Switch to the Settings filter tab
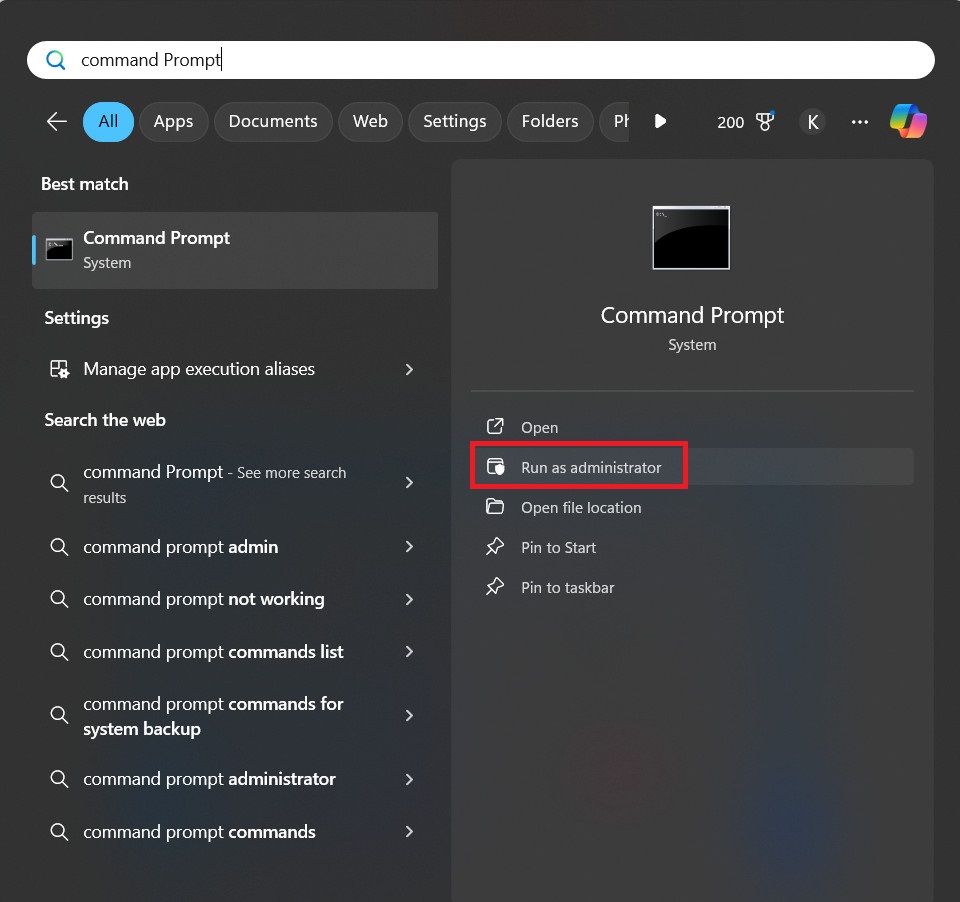This screenshot has width=960, height=902. [x=455, y=122]
